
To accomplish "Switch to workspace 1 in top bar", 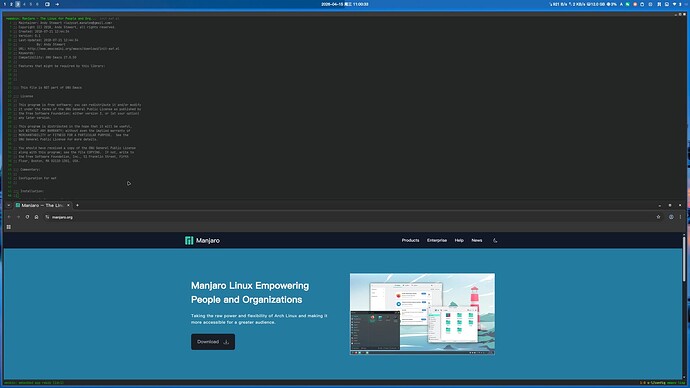I will [x=5, y=4].
